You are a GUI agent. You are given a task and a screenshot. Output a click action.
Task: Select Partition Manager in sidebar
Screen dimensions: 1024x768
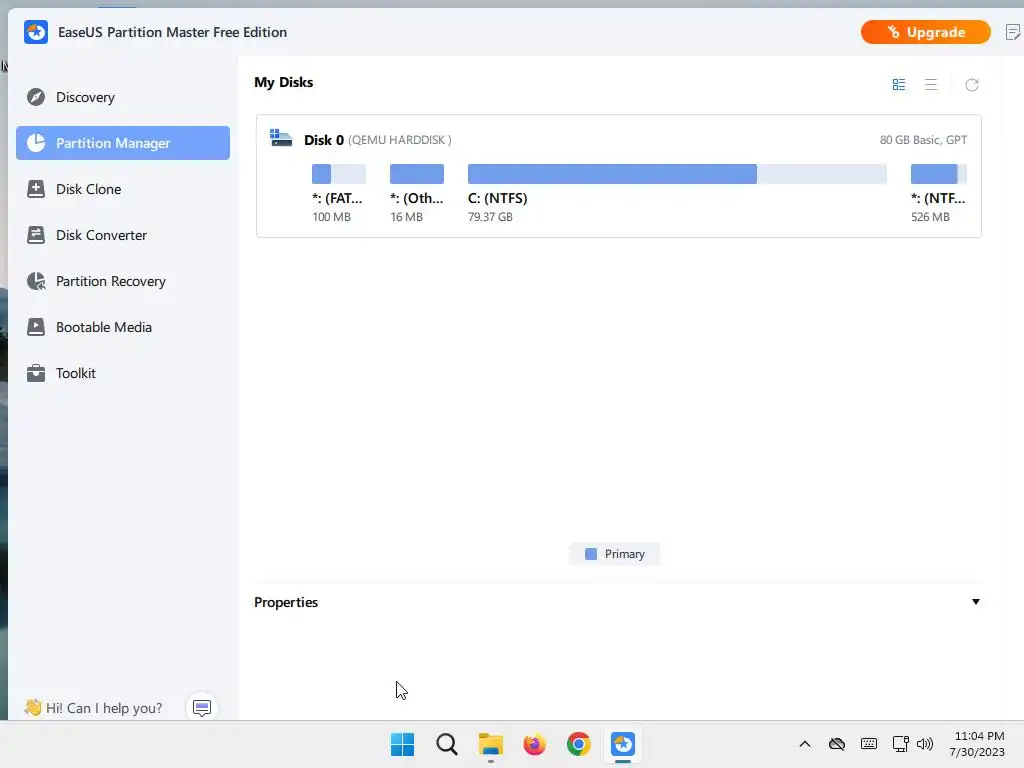(123, 143)
